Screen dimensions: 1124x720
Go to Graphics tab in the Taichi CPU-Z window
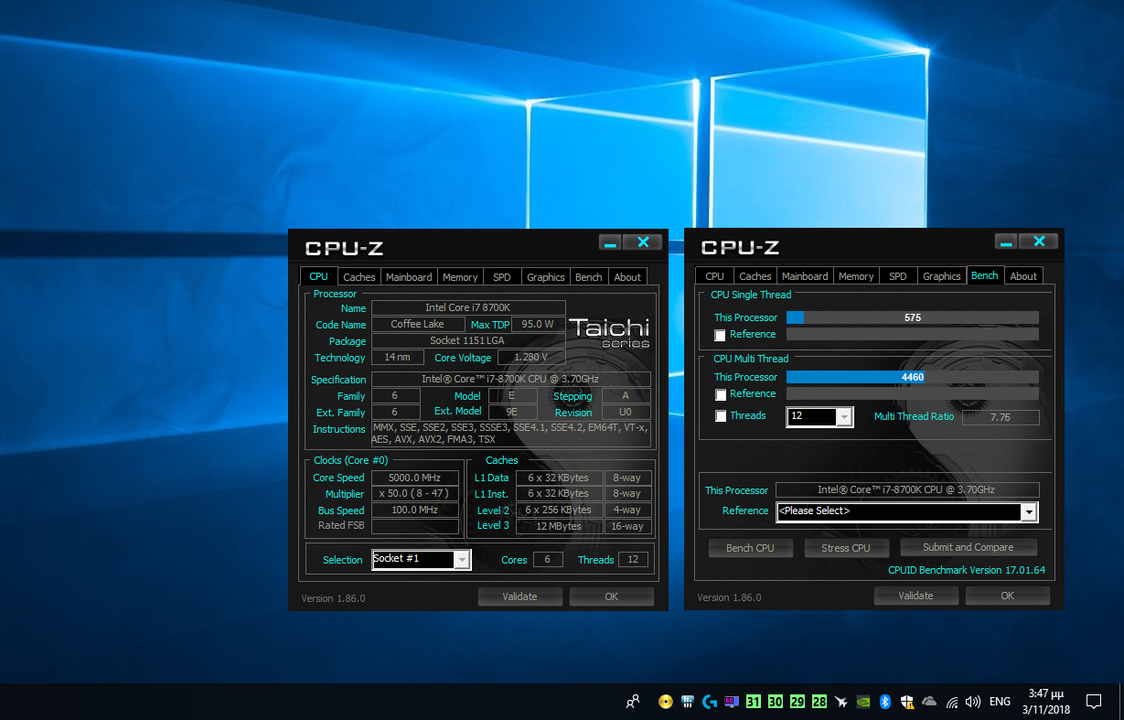pos(546,277)
